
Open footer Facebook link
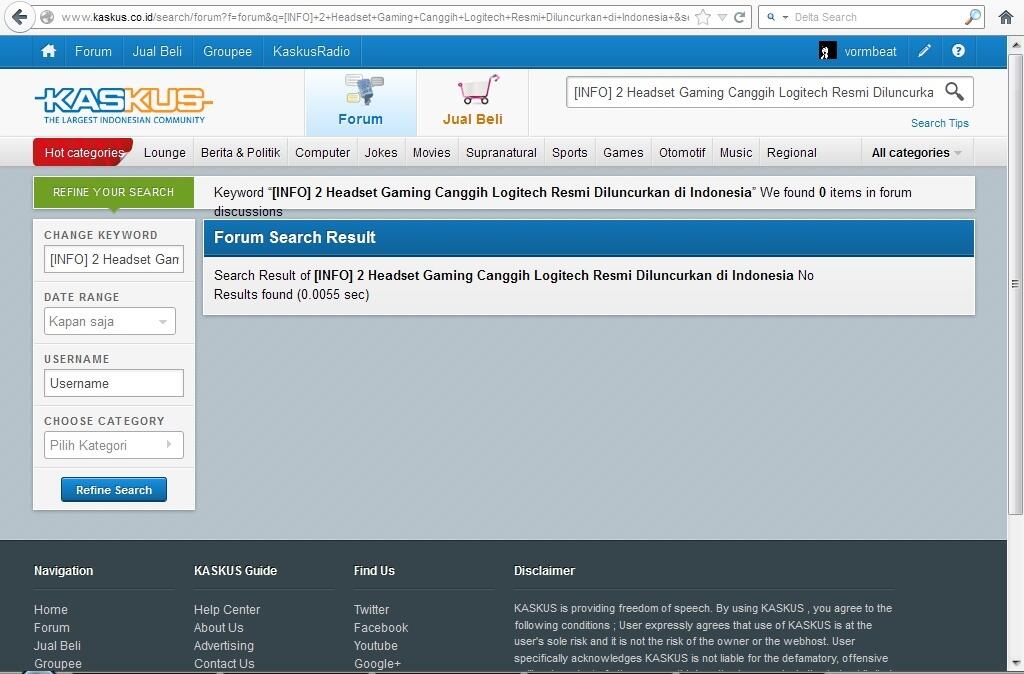click(x=381, y=628)
